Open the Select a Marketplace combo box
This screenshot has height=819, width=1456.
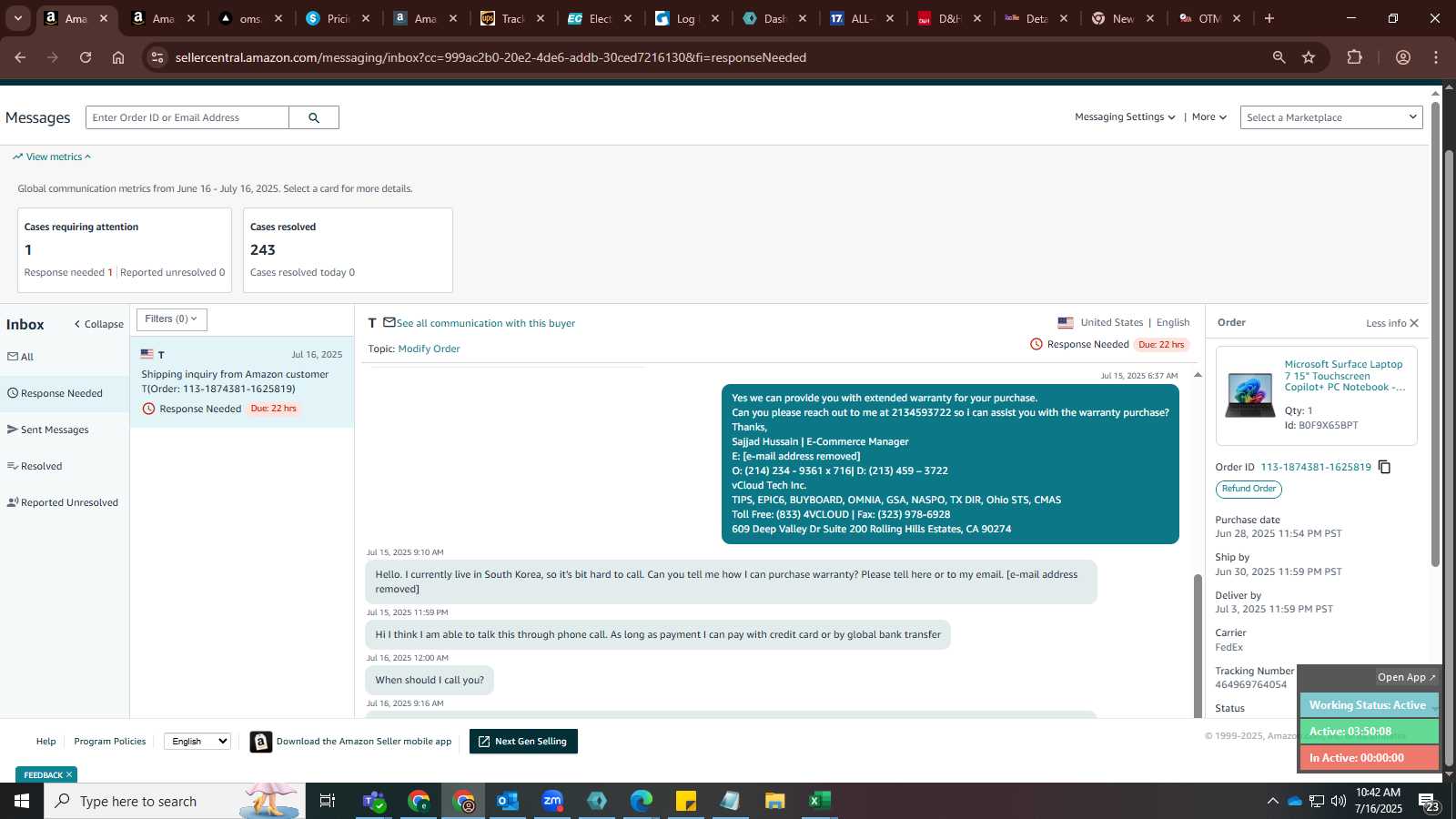tap(1331, 117)
